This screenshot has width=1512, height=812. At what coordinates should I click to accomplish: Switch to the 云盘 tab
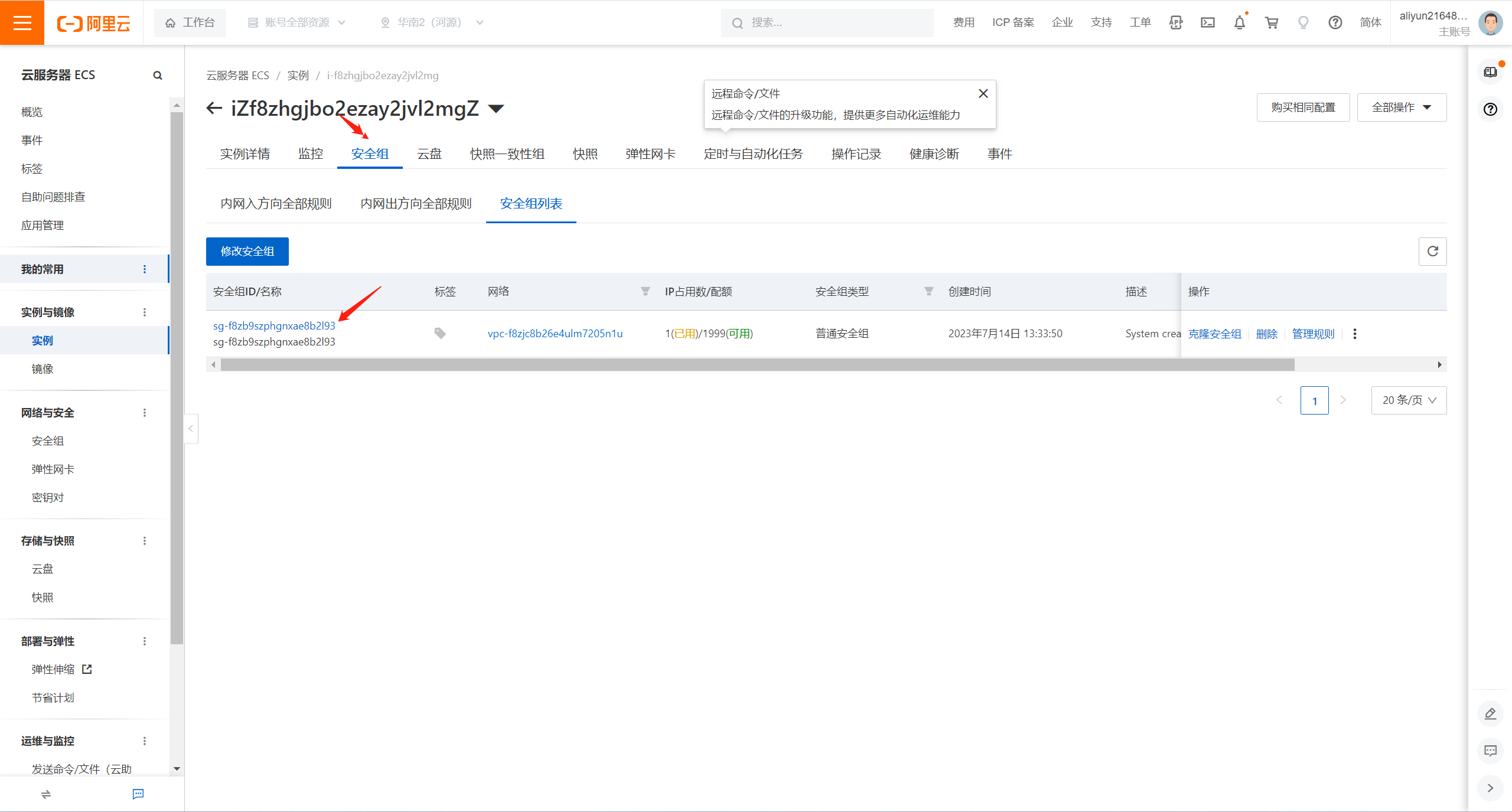coord(429,154)
